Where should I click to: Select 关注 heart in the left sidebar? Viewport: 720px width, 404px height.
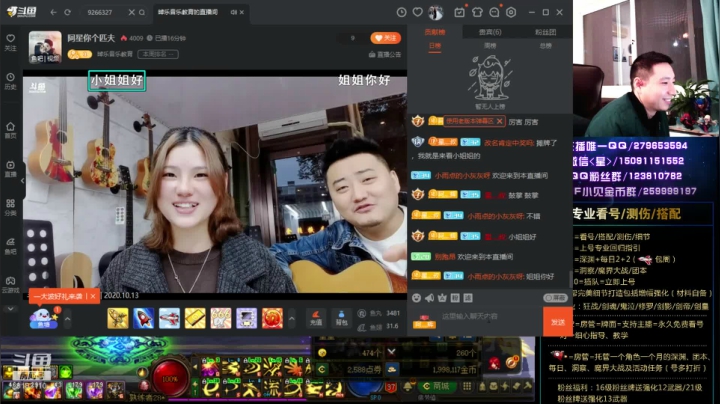coord(11,42)
